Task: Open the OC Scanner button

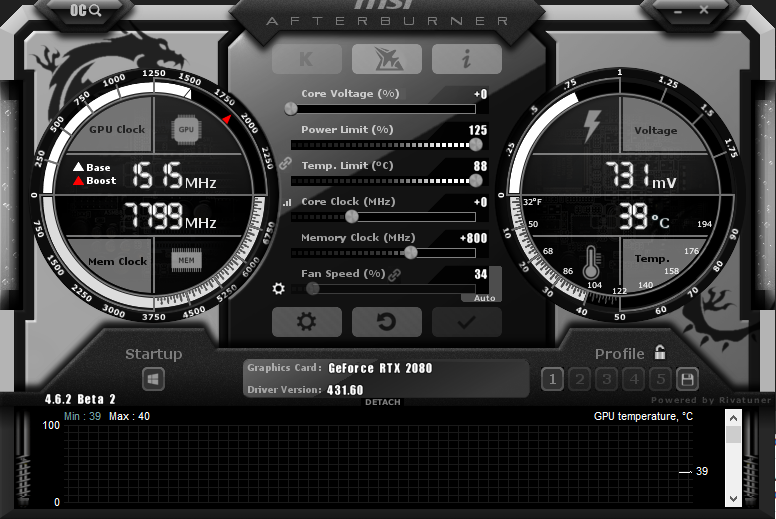Action: pos(85,10)
